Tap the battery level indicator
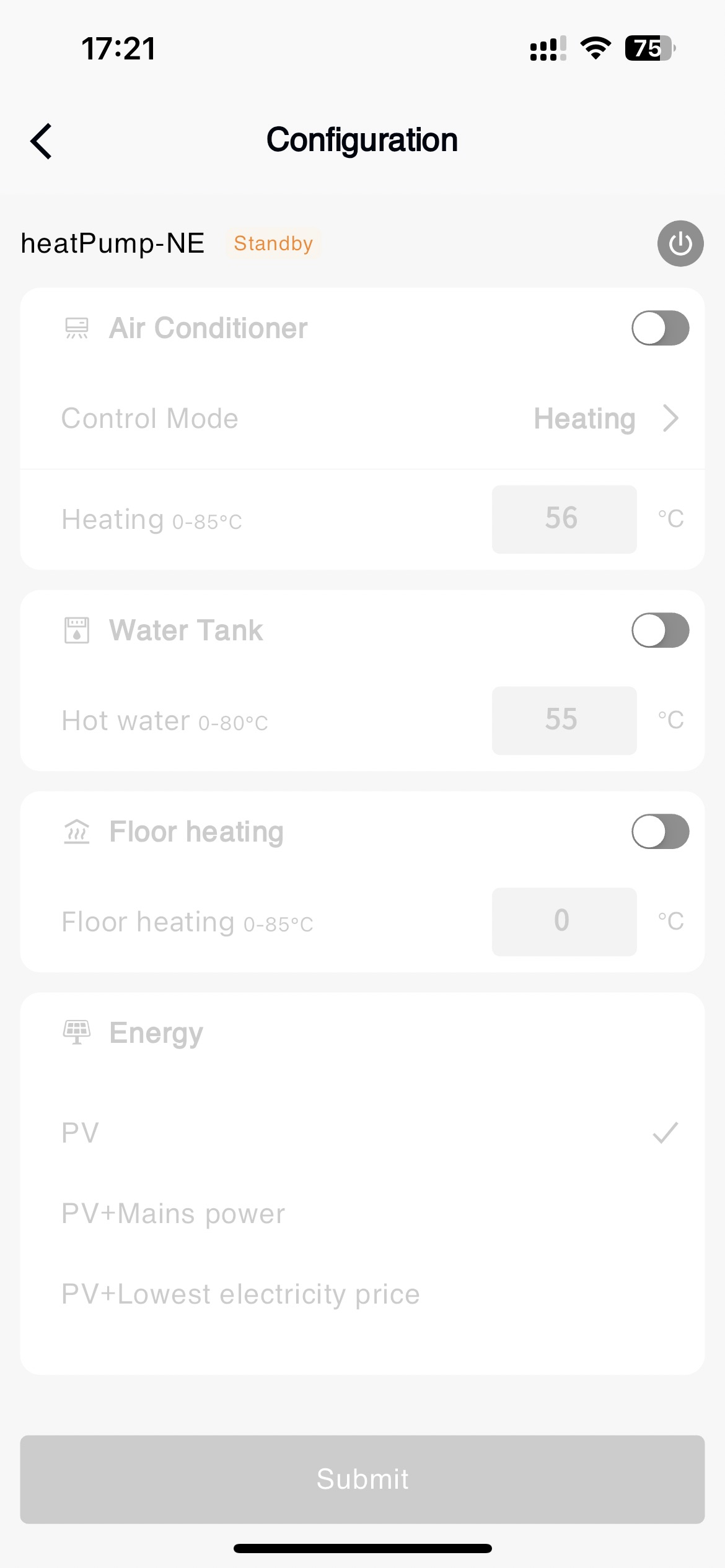The height and width of the screenshot is (1568, 725). point(649,48)
